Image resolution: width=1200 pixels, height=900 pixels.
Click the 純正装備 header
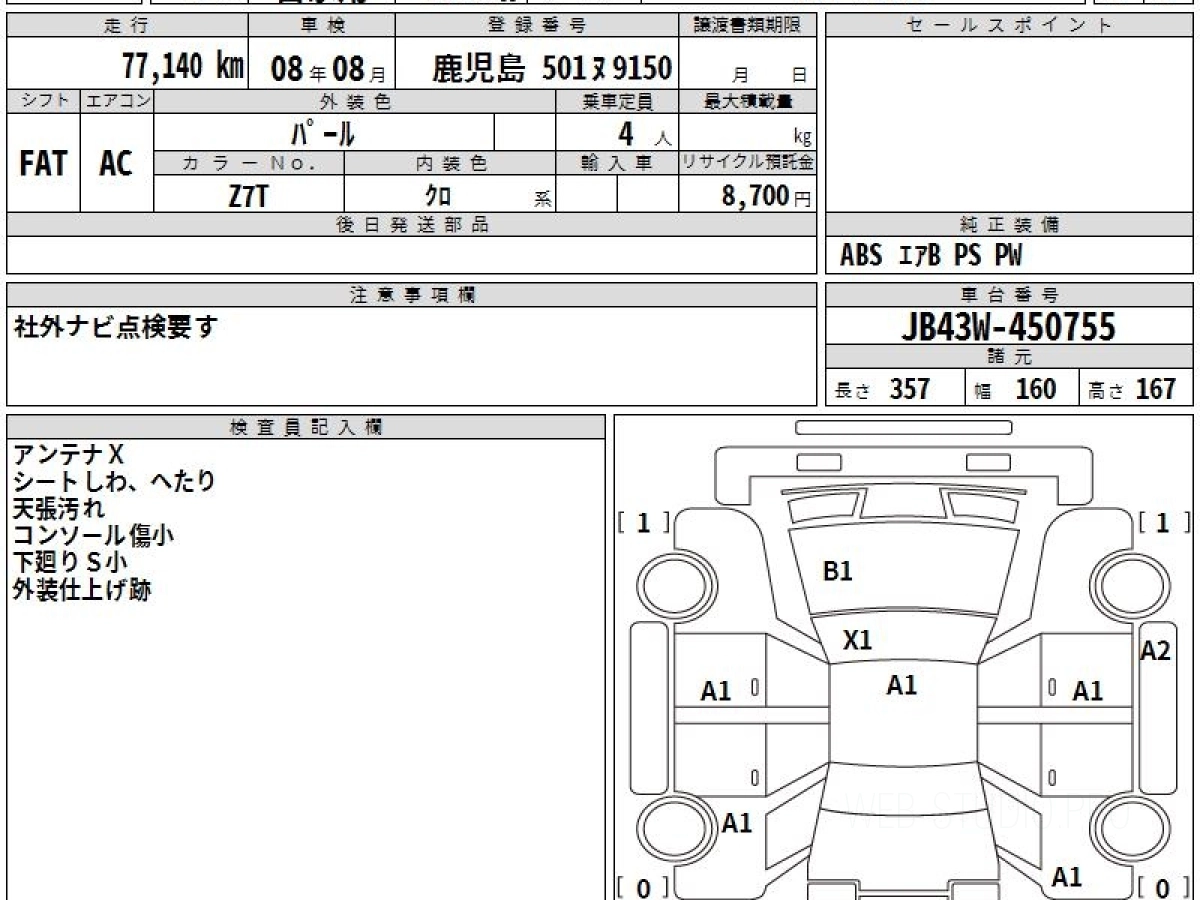(1010, 225)
